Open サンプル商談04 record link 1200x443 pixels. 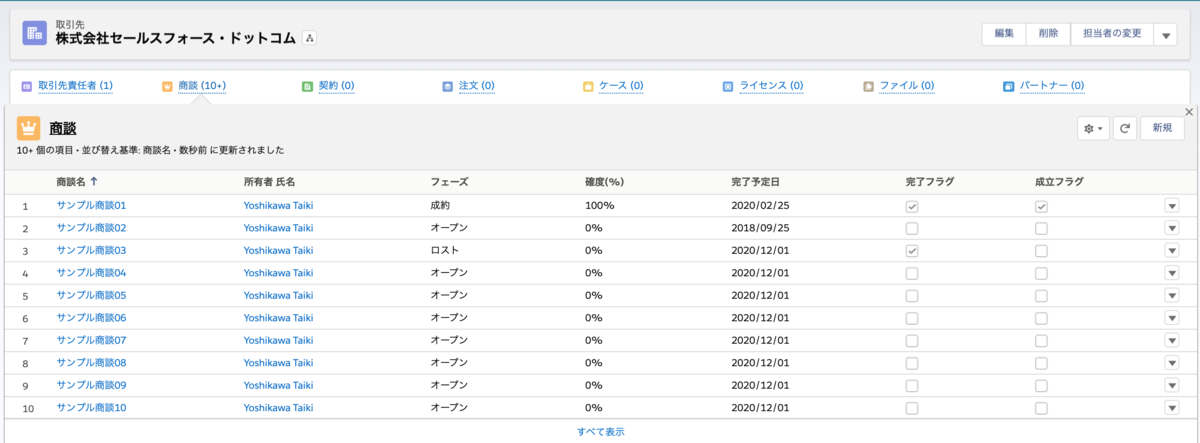(91, 273)
